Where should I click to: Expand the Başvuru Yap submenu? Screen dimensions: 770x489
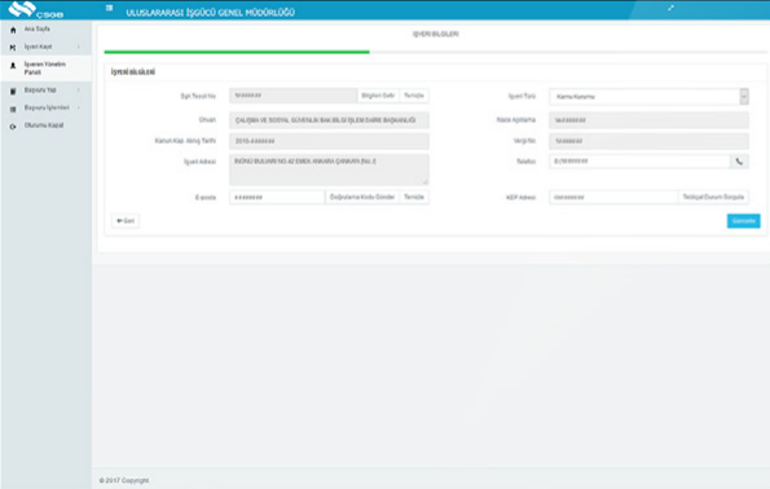click(46, 90)
